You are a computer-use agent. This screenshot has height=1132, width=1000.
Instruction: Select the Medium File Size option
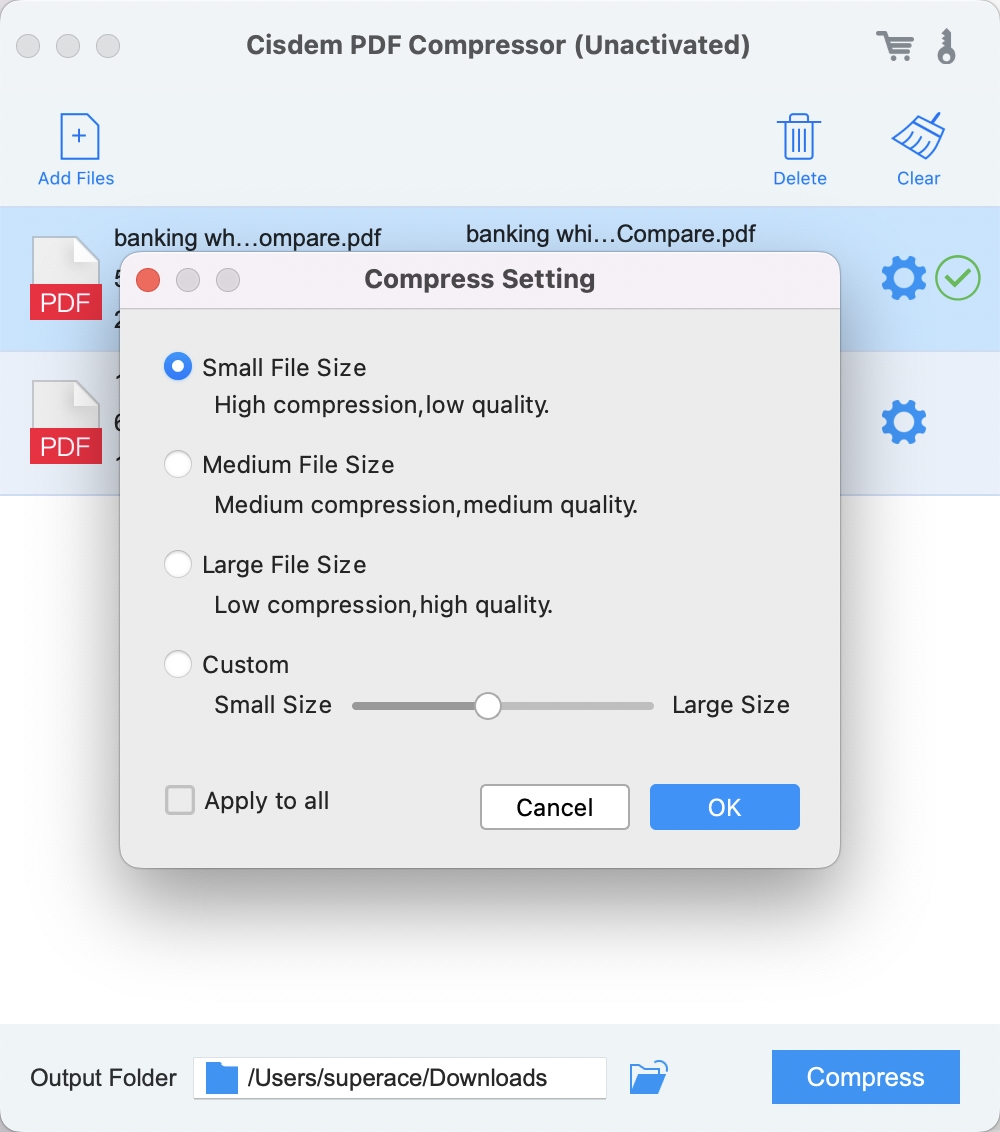(x=177, y=464)
